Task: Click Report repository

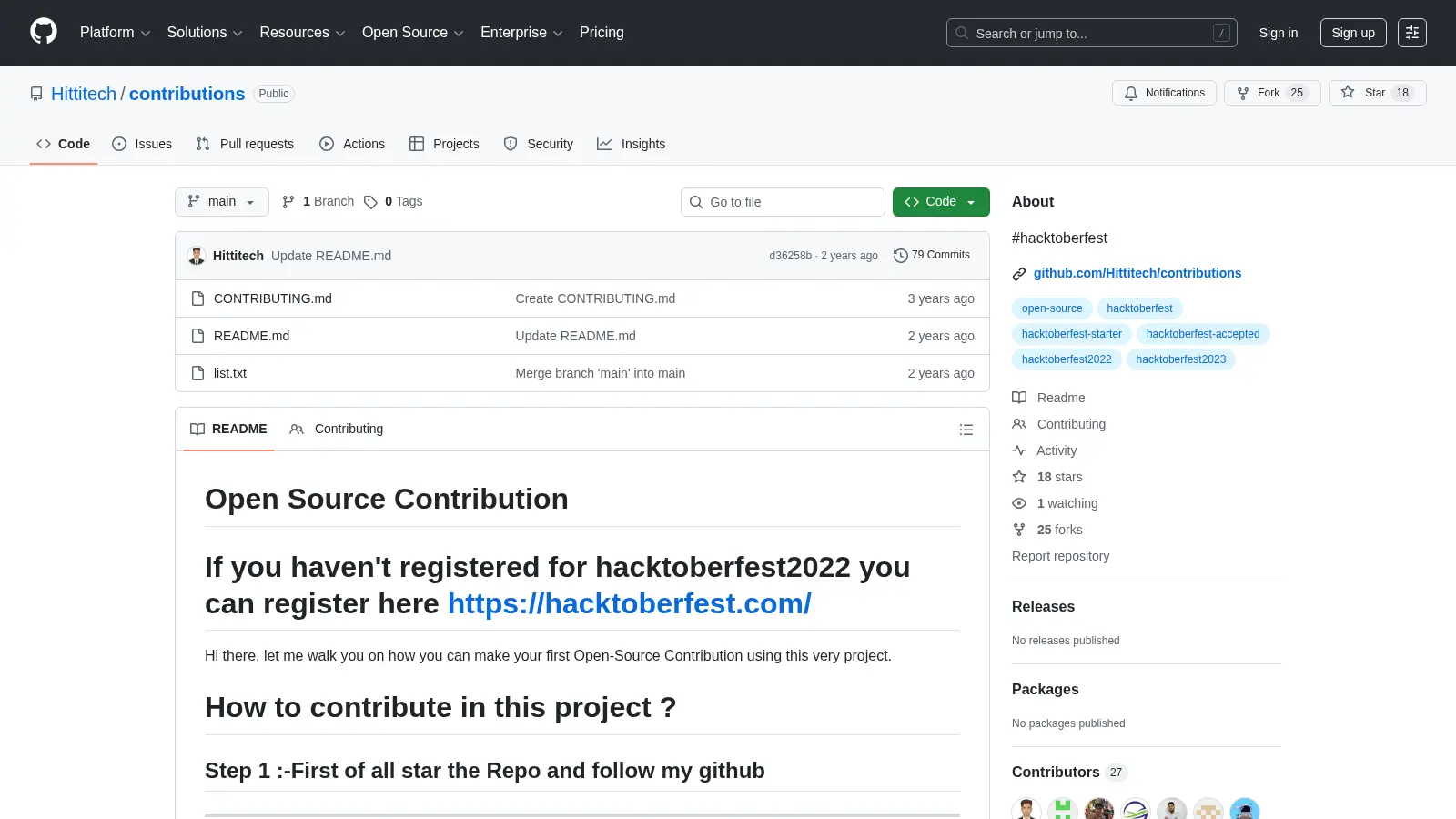Action: coord(1060,556)
